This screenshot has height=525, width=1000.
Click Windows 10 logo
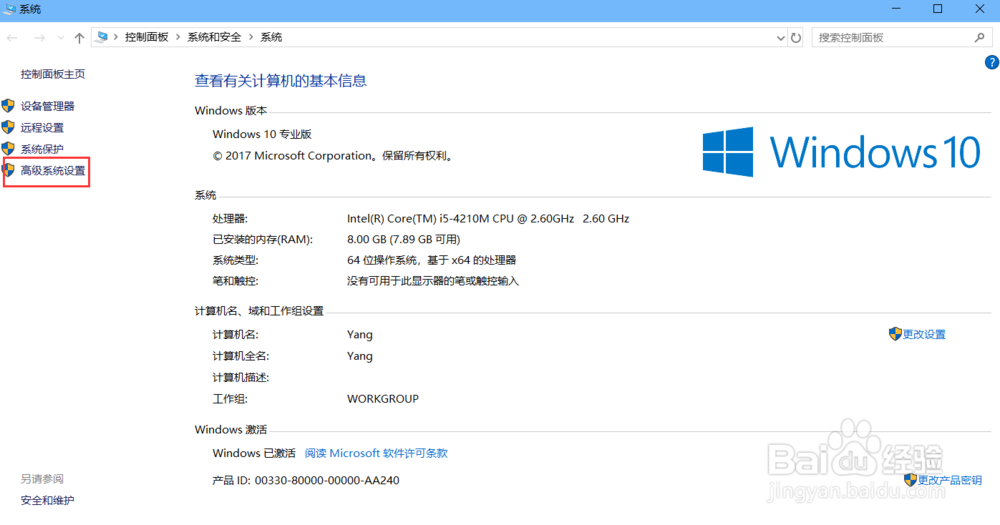pyautogui.click(x=841, y=152)
